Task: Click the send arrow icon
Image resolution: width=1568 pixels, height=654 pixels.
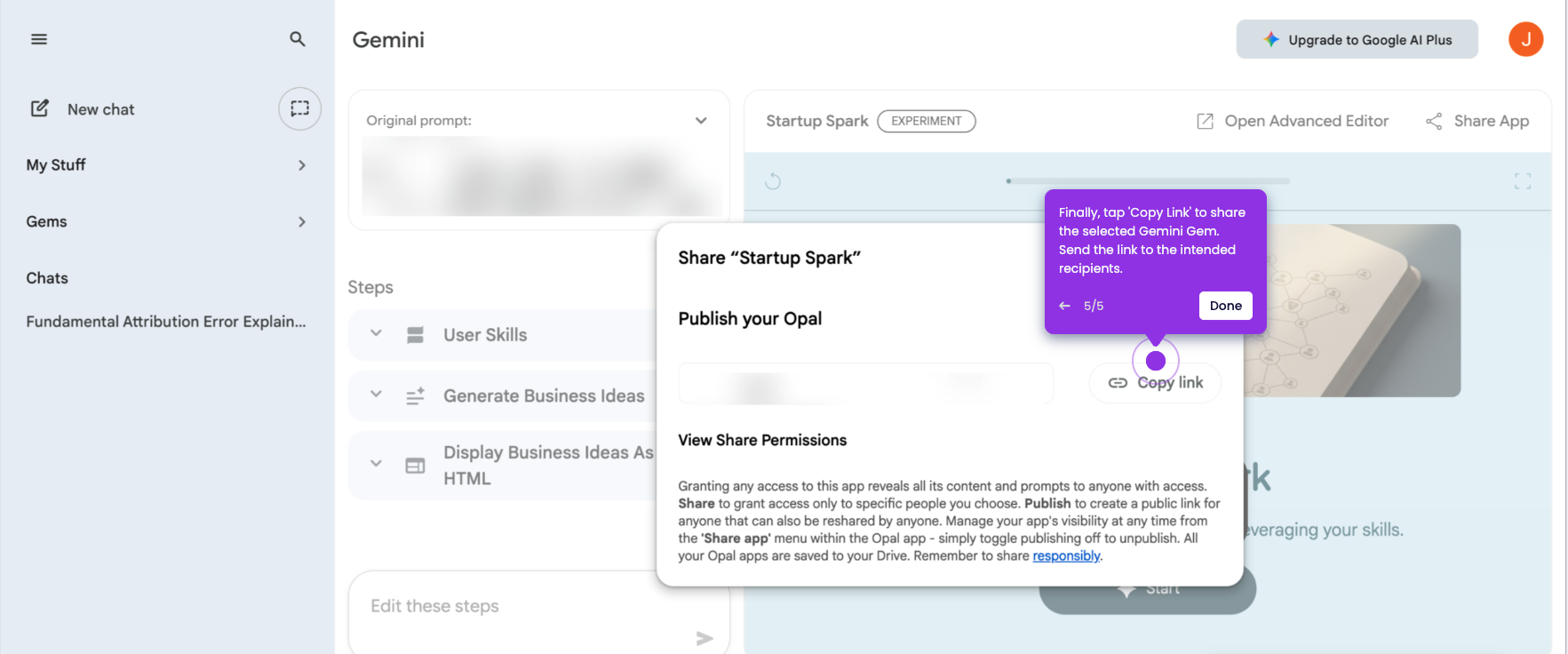Action: tap(704, 638)
